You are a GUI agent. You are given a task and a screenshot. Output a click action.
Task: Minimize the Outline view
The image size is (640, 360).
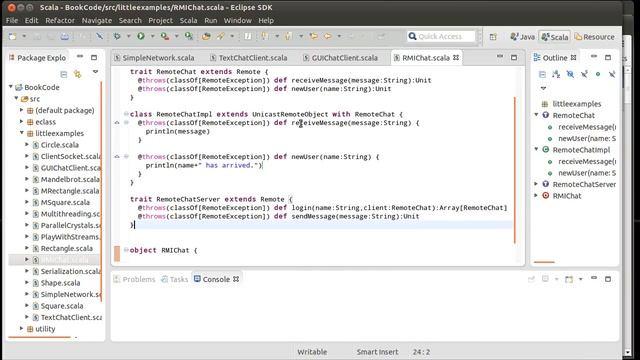point(594,56)
